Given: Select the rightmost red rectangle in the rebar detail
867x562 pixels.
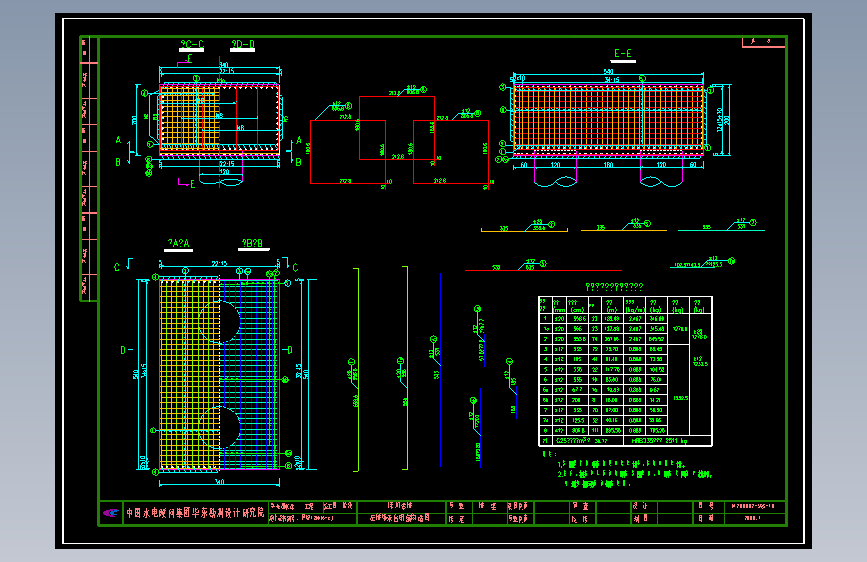Looking at the screenshot, I should pyautogui.click(x=451, y=152).
